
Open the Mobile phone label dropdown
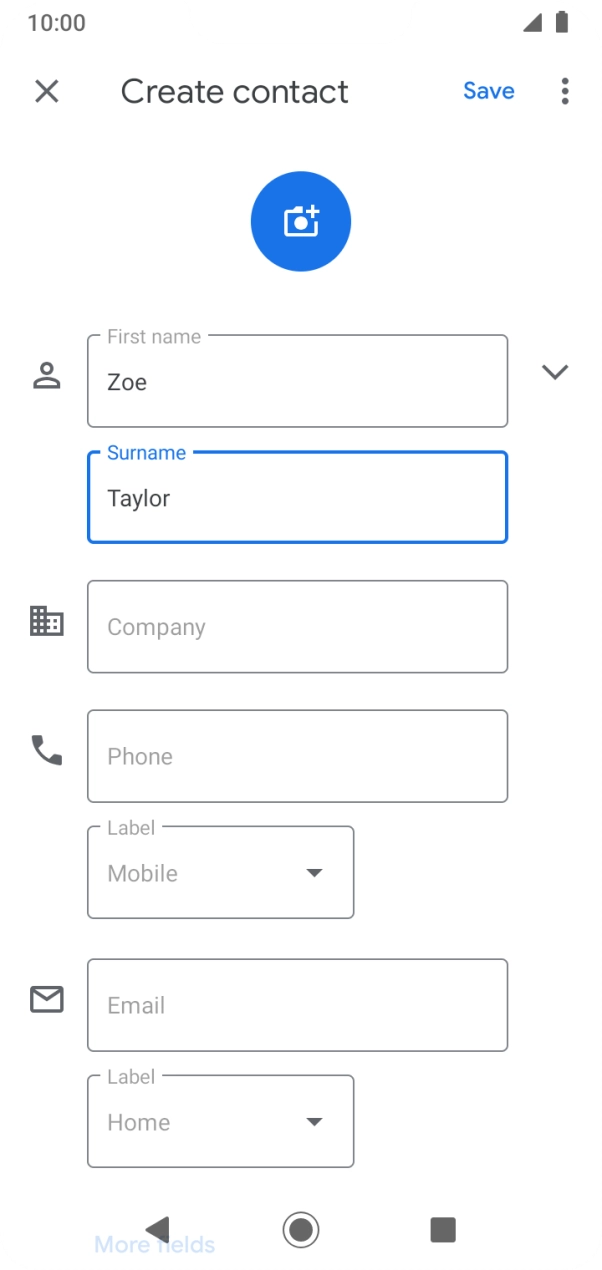[x=221, y=873]
